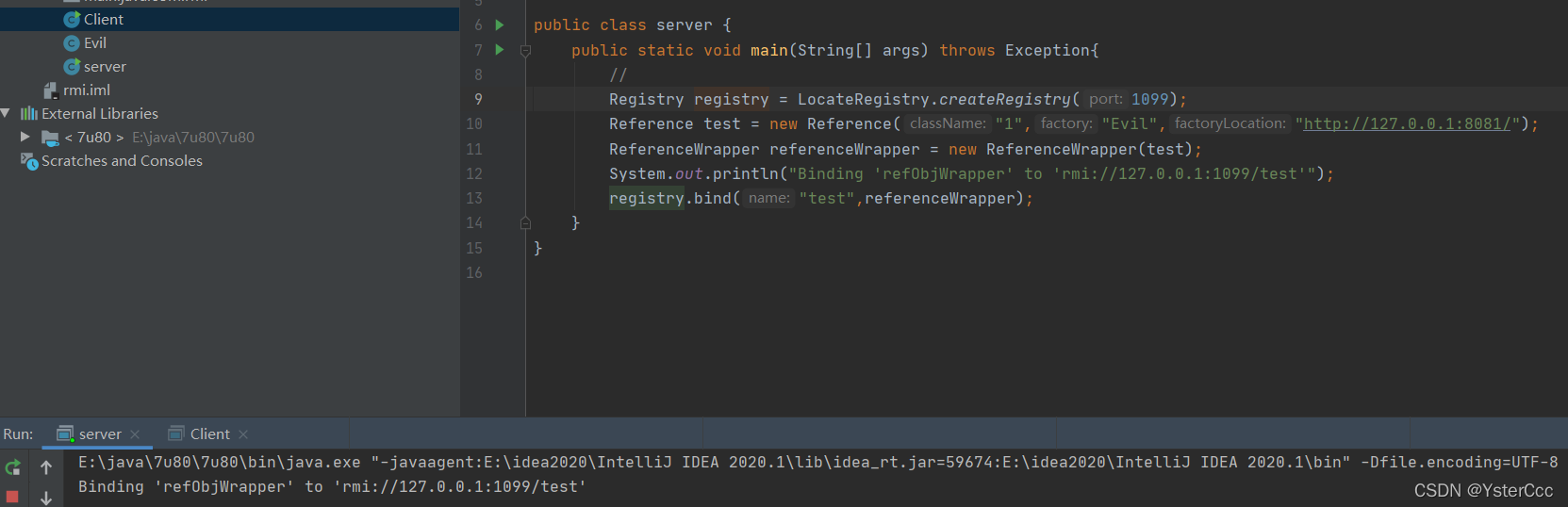Screen dimensions: 1568x507
Task: Click the up arrow in run console
Action: [46, 466]
